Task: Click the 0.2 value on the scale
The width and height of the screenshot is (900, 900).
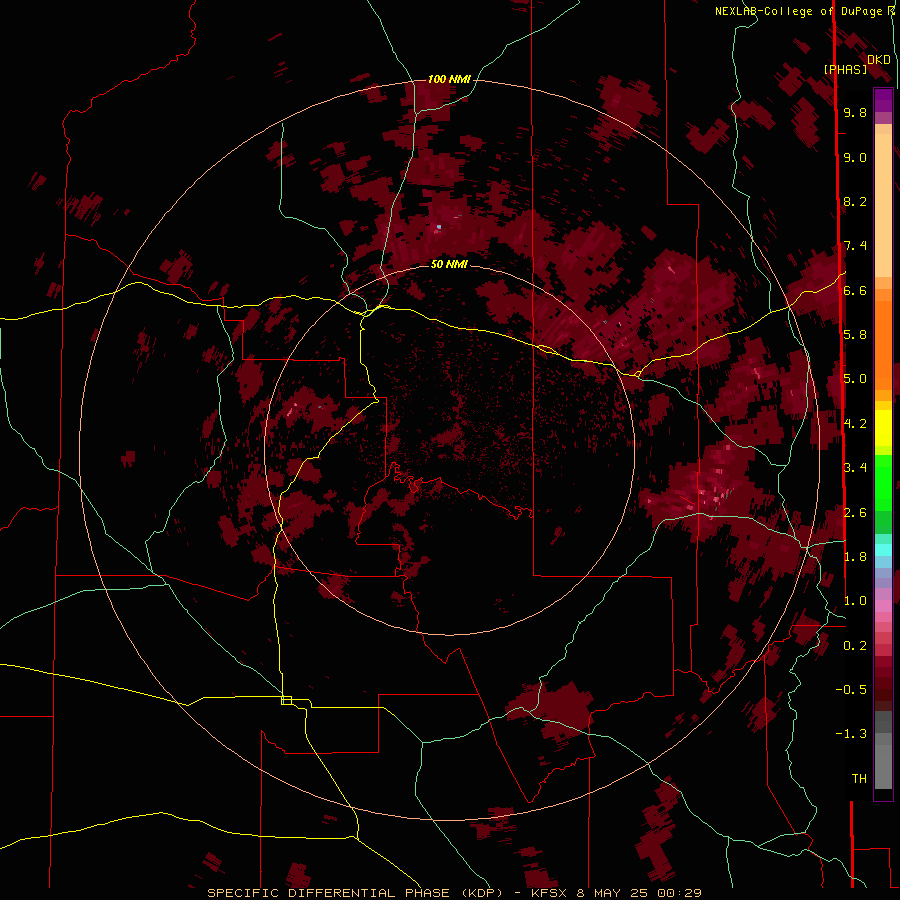Action: click(x=855, y=646)
